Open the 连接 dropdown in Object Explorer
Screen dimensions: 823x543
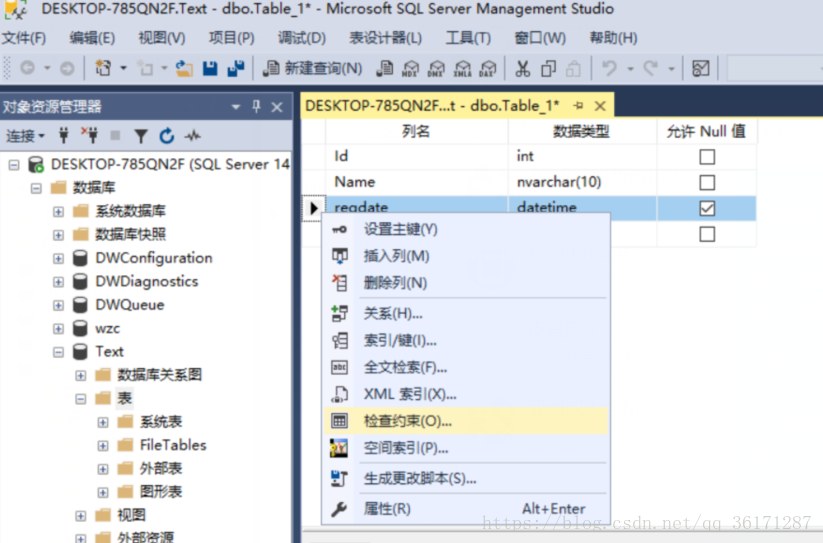pos(25,136)
